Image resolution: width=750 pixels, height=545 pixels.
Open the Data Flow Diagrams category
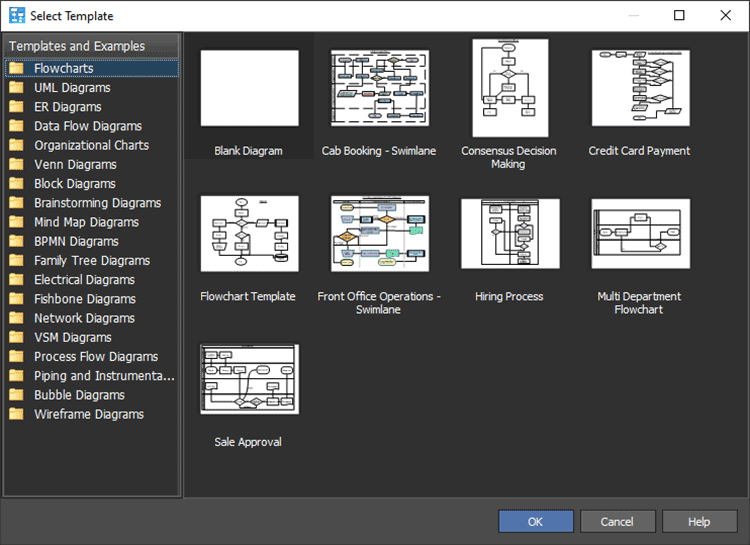coord(87,126)
